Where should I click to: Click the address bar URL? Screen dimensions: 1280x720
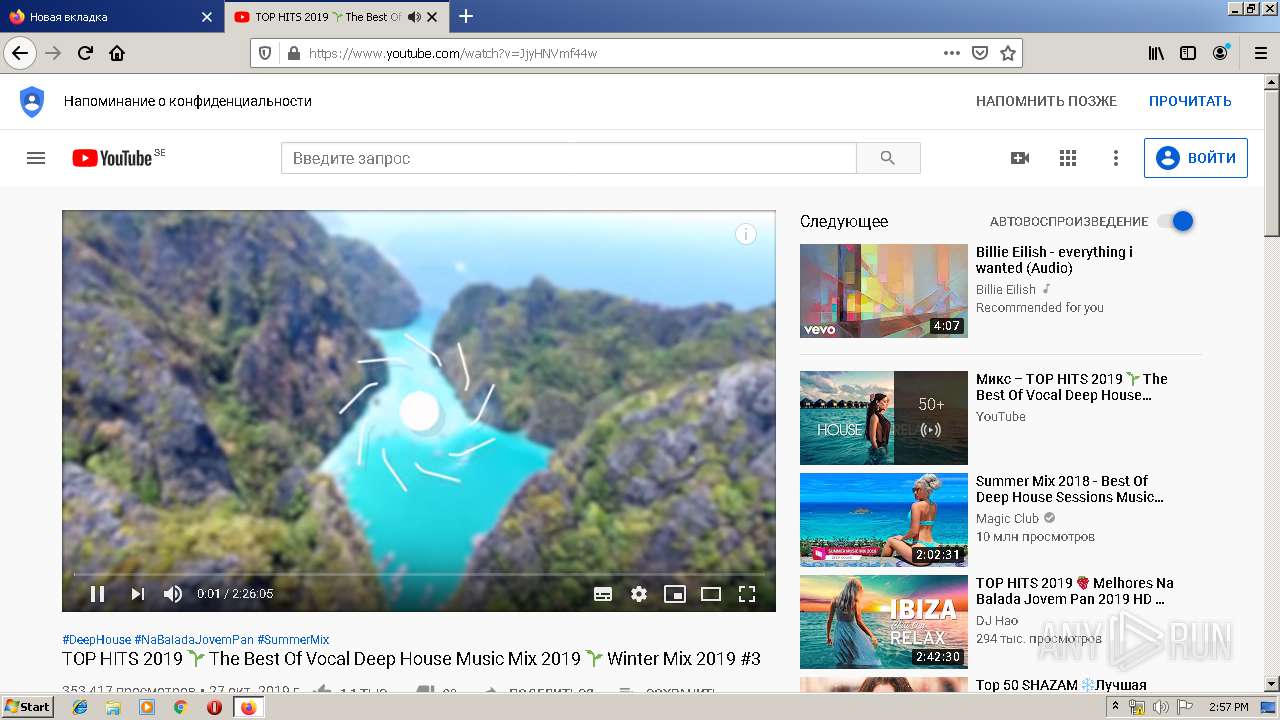click(452, 53)
